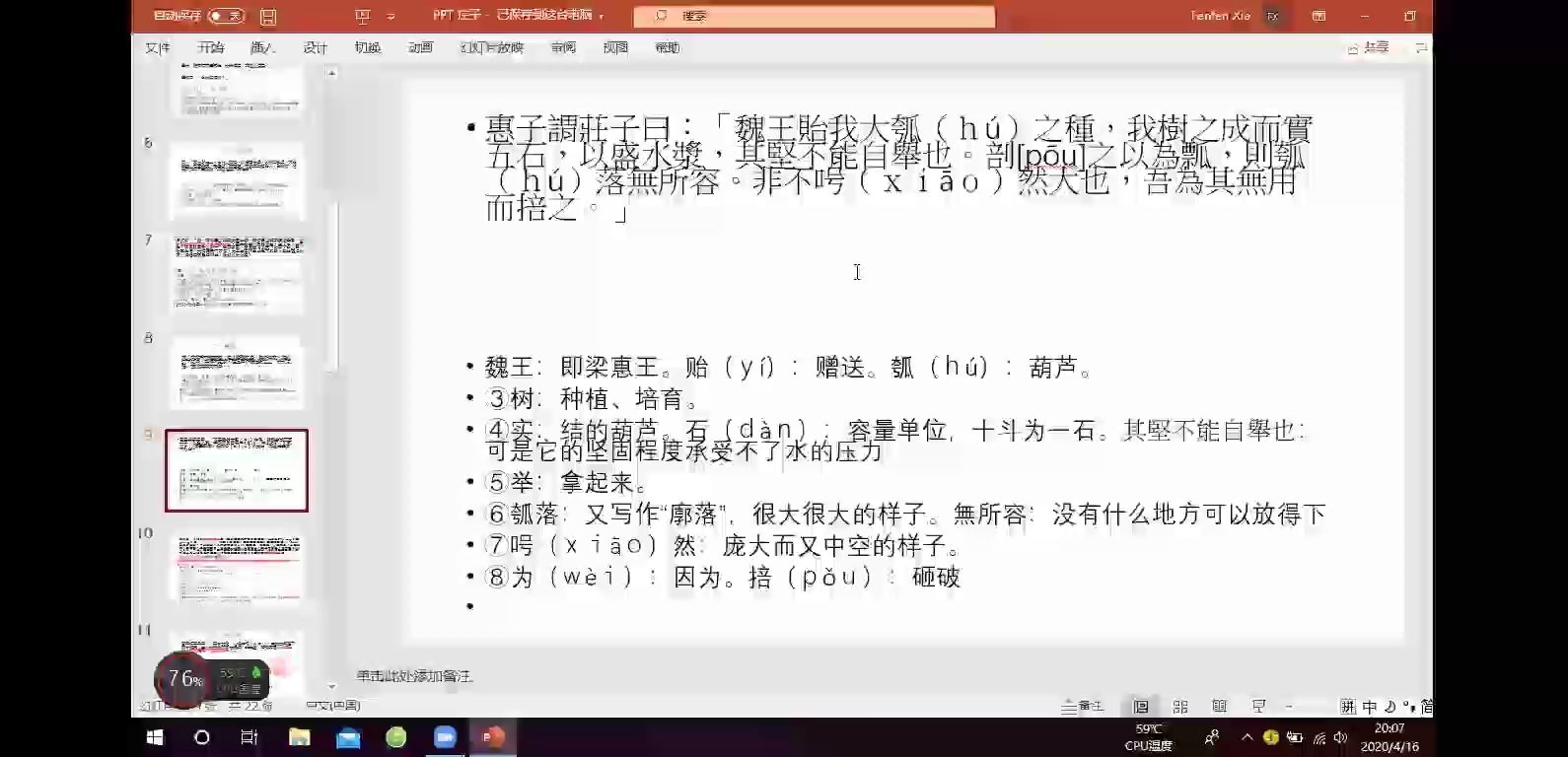Open the Mail app on taskbar
The image size is (1568, 757).
click(x=348, y=737)
